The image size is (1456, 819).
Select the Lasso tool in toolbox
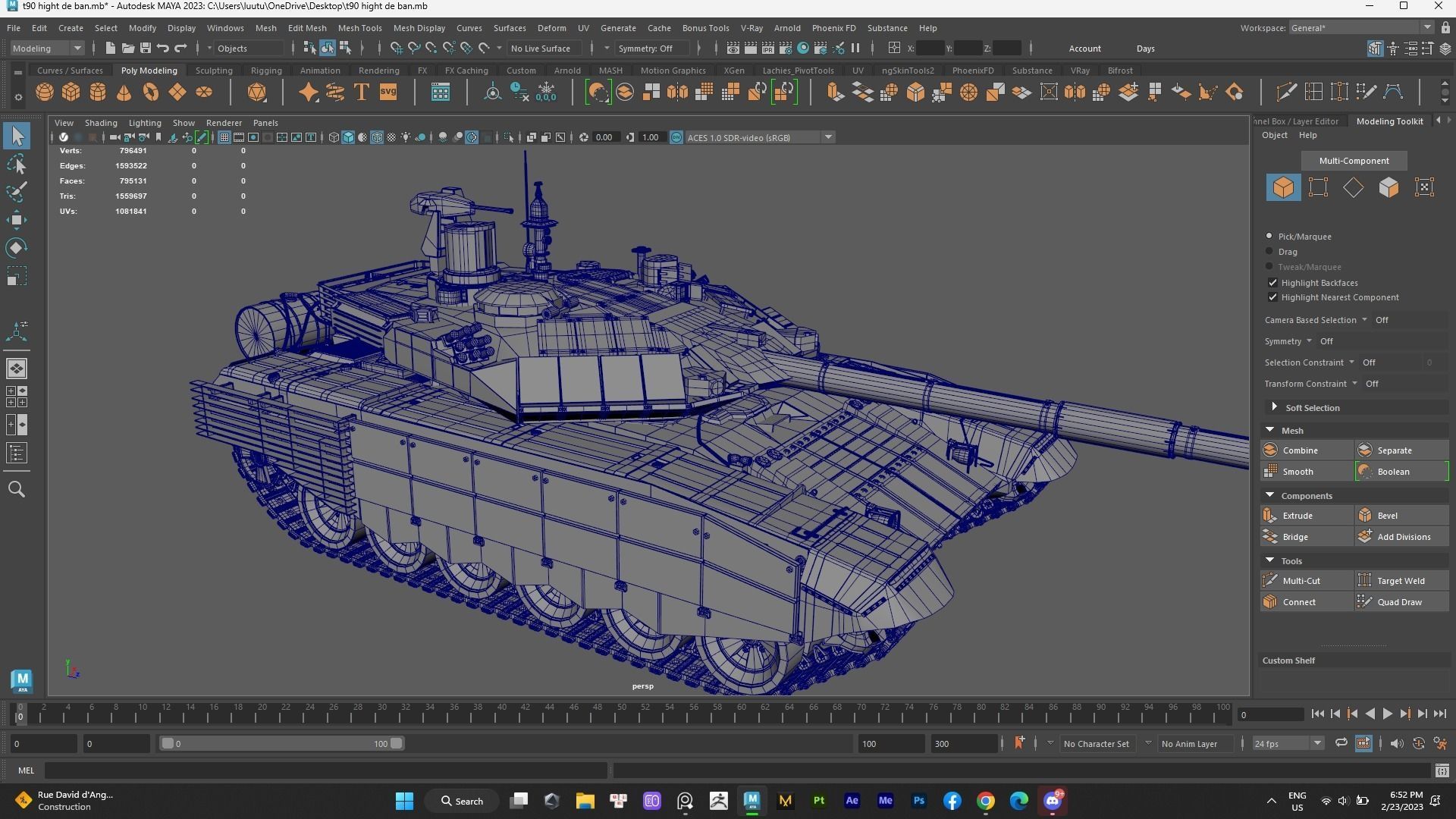pyautogui.click(x=17, y=164)
